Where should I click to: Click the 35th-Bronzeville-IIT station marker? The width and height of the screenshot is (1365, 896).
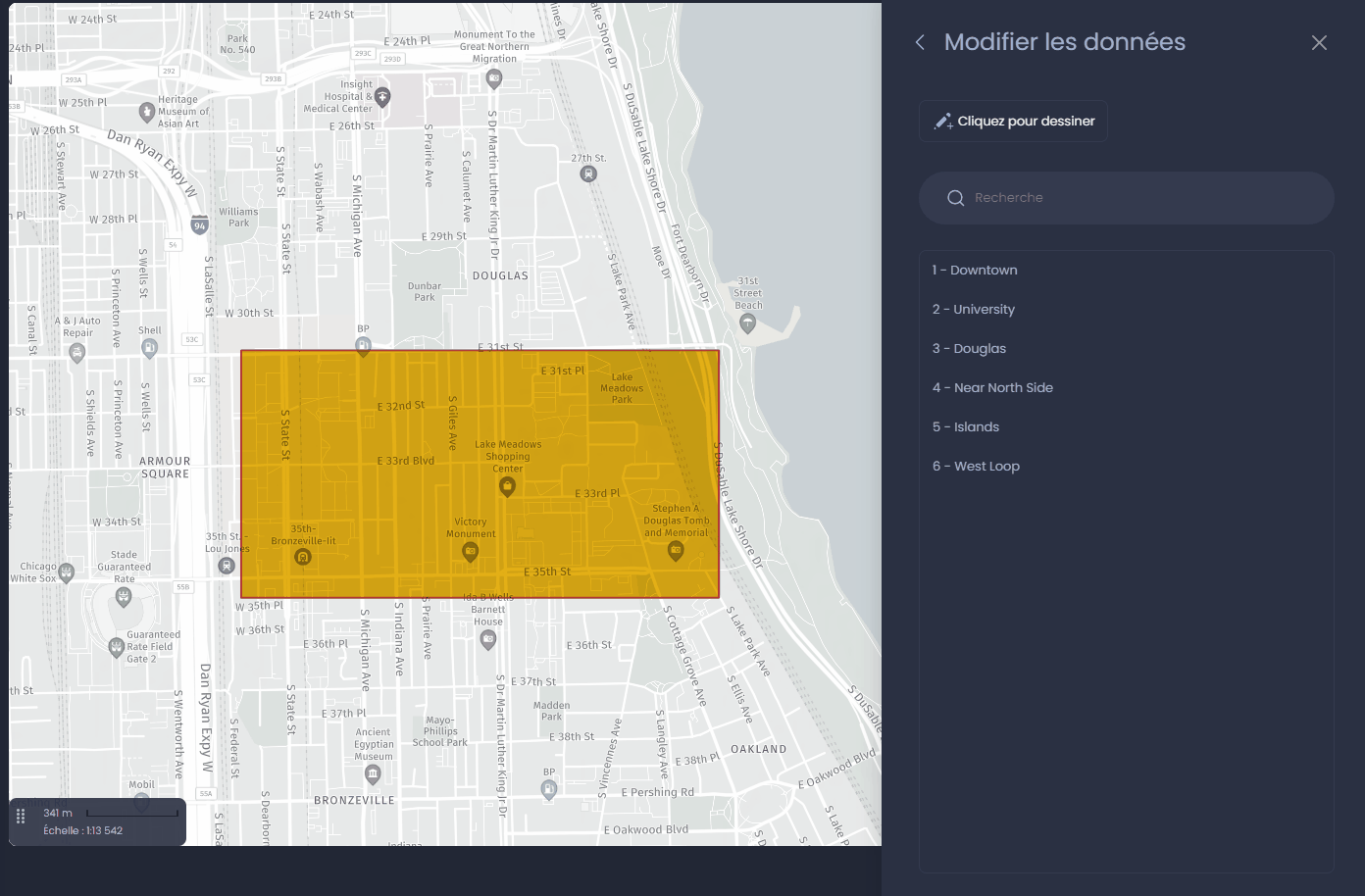(x=303, y=557)
